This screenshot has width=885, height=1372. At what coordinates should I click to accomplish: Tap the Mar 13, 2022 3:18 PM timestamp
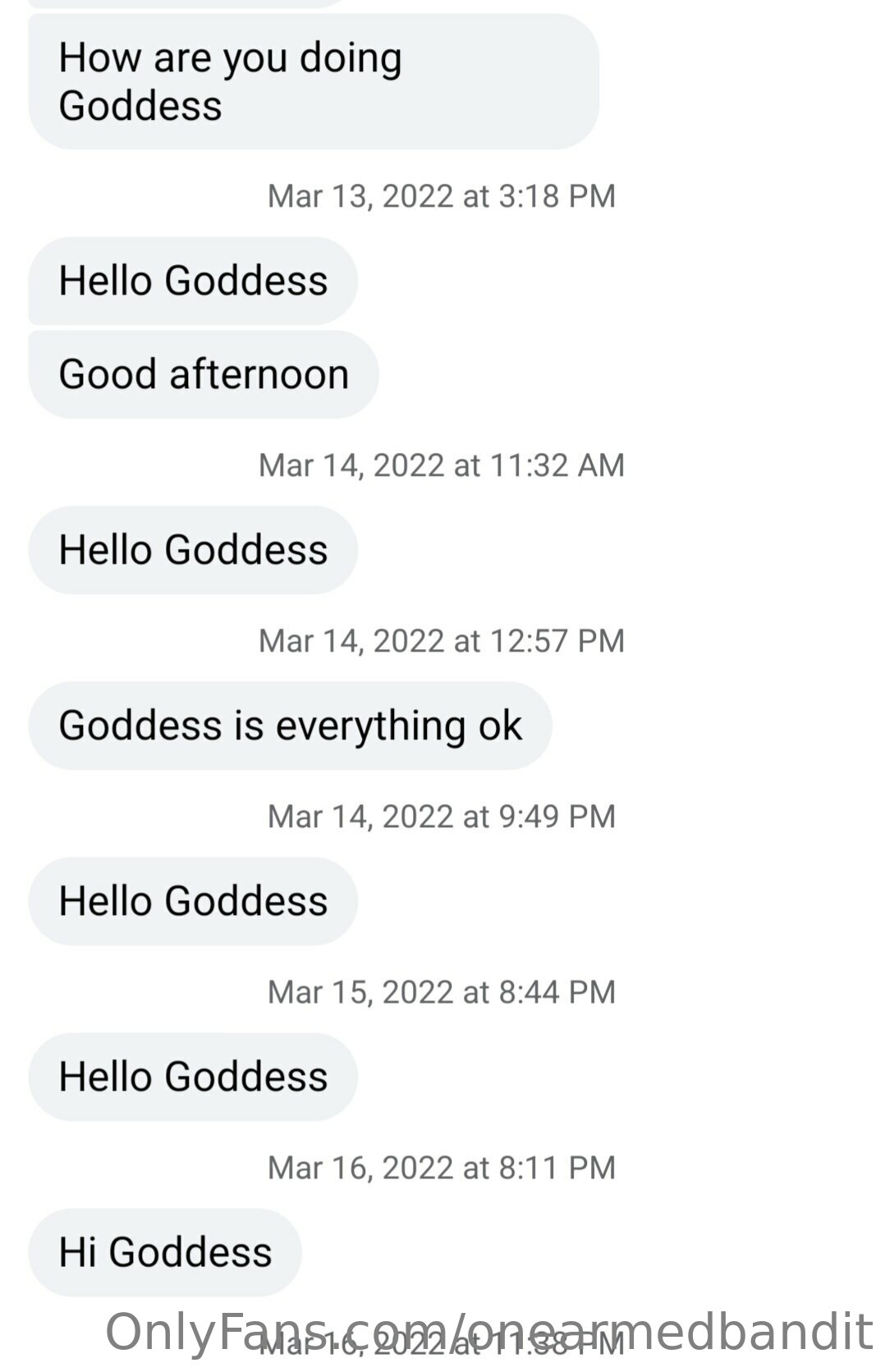[x=442, y=196]
